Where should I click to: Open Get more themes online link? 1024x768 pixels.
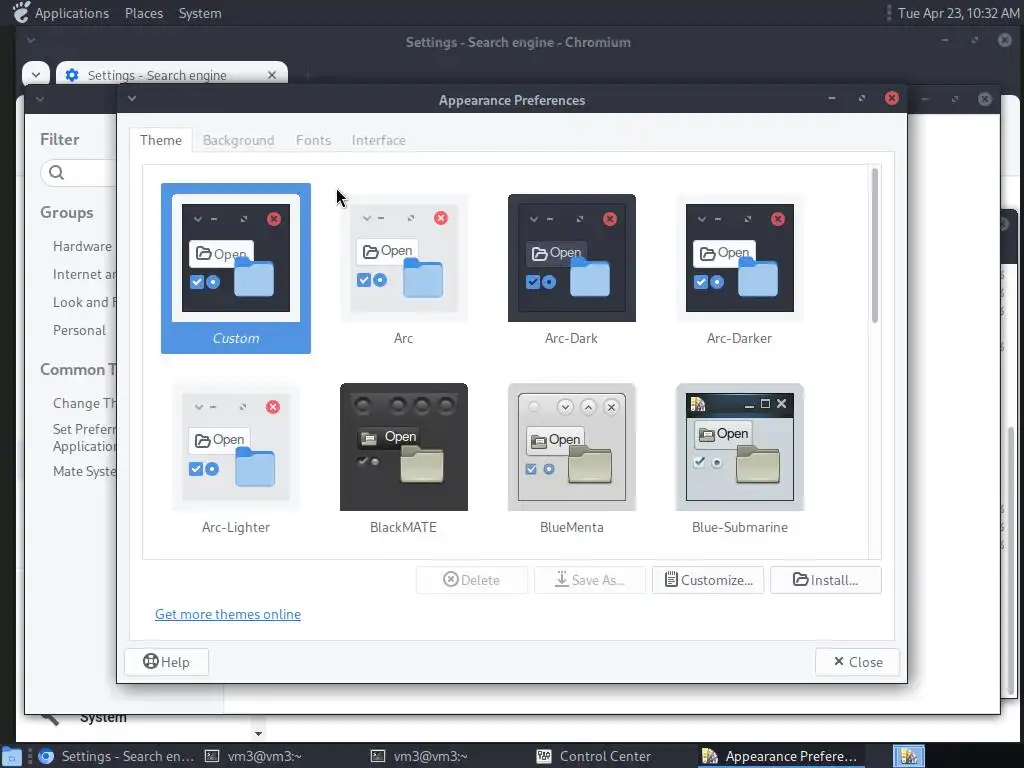point(228,614)
